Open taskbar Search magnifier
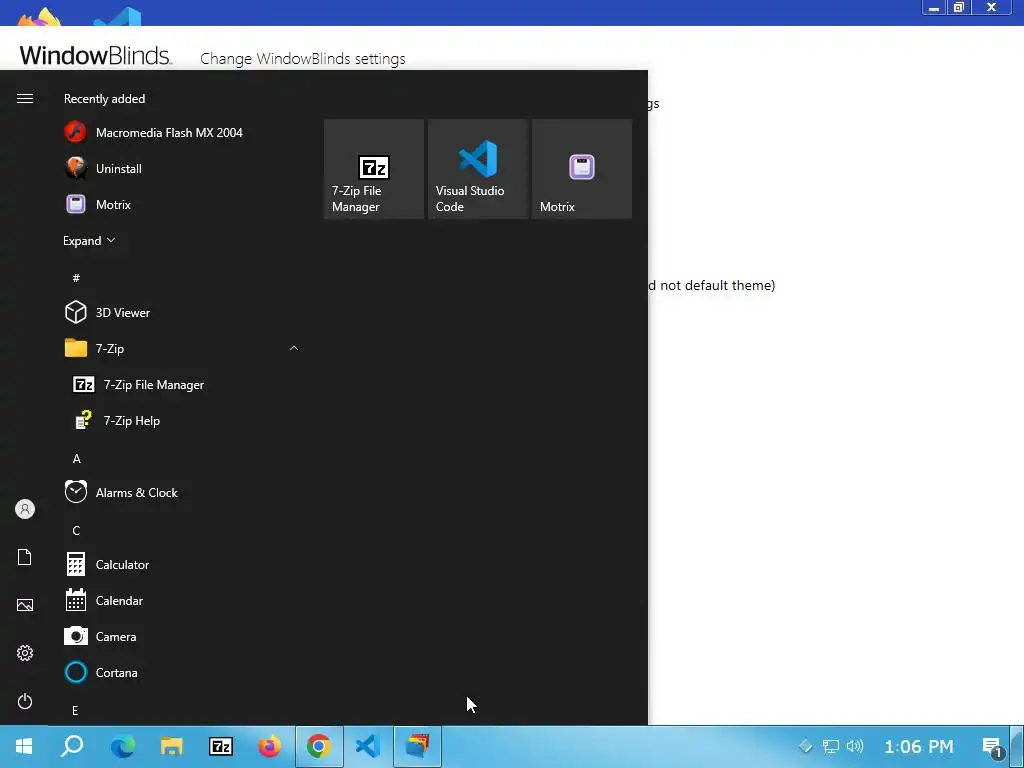The height and width of the screenshot is (768, 1024). tap(72, 746)
